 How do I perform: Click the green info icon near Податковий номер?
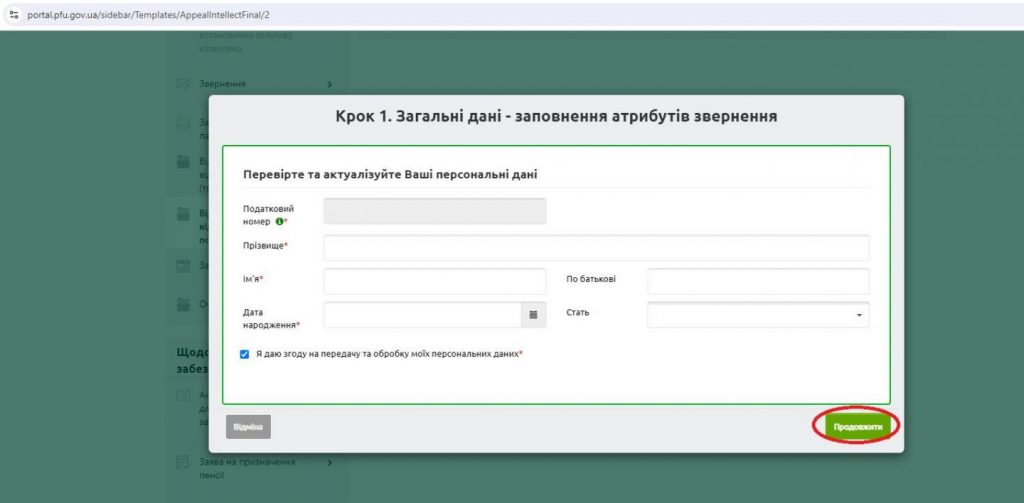coord(279,221)
